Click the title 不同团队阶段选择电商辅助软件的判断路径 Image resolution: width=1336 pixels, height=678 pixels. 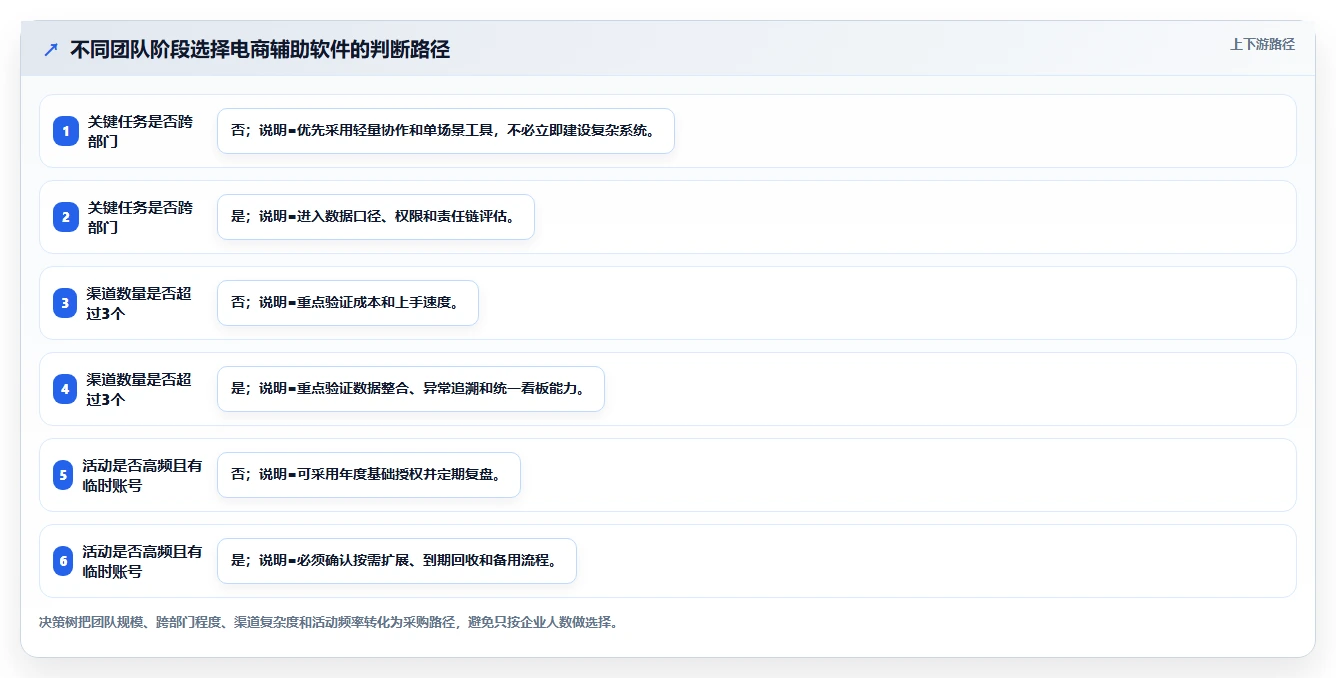[260, 50]
